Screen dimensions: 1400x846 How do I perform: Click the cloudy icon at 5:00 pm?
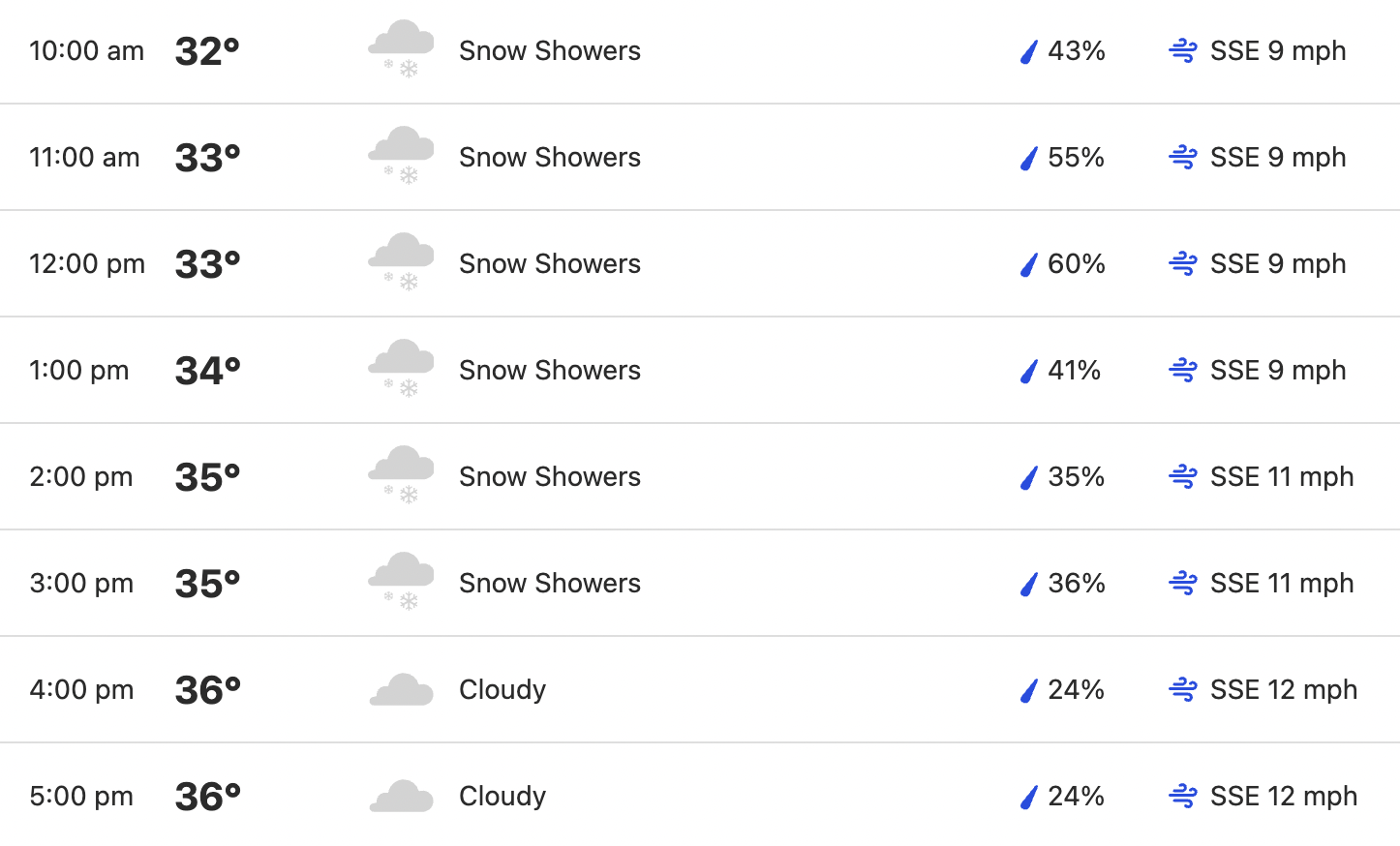coord(401,796)
